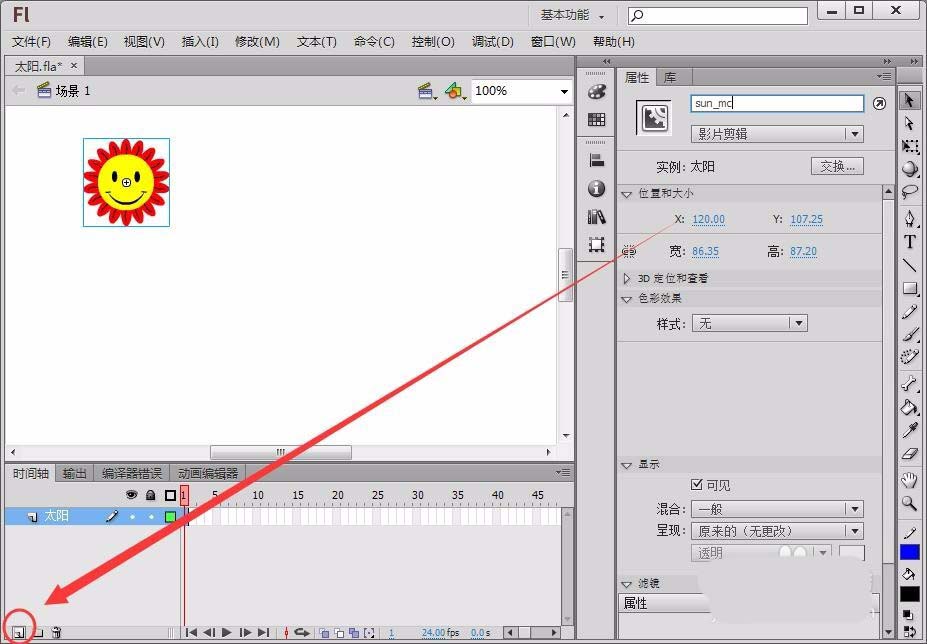Collapse the 位置和大小 section
927x644 pixels.
(x=627, y=194)
